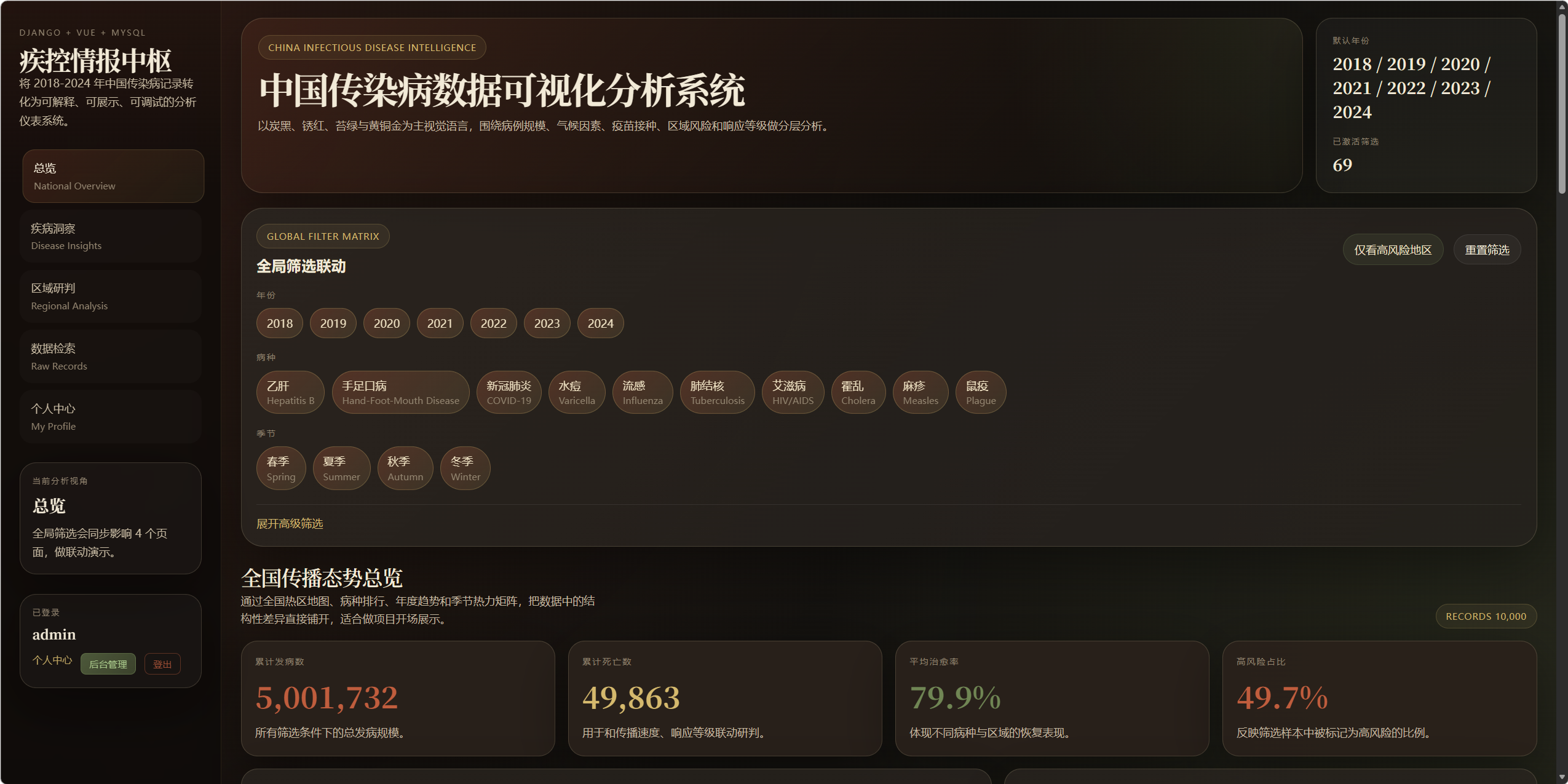Select the Hepatitis B disease chip
This screenshot has height=784, width=1568.
click(x=290, y=392)
